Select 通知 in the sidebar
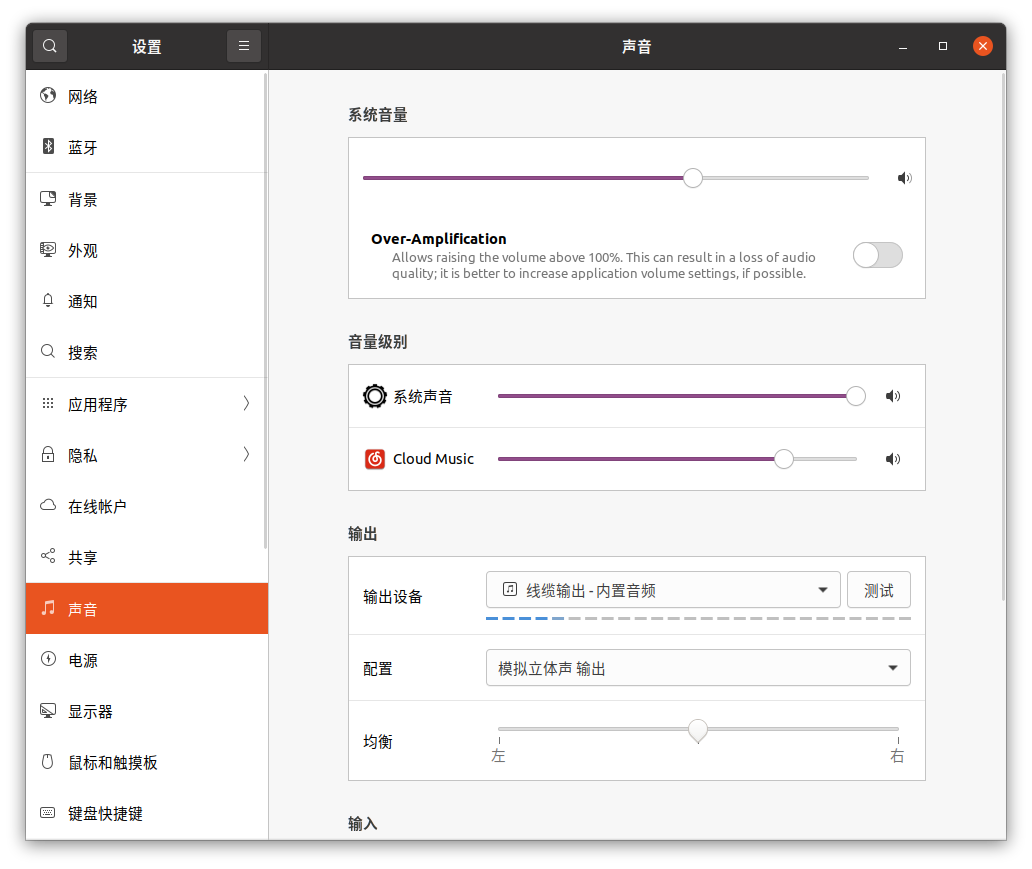 (x=147, y=301)
